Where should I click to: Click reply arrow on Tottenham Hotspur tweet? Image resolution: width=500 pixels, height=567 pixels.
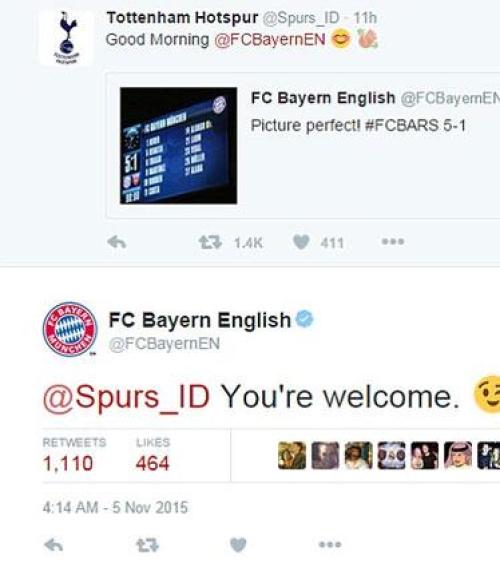[x=117, y=242]
